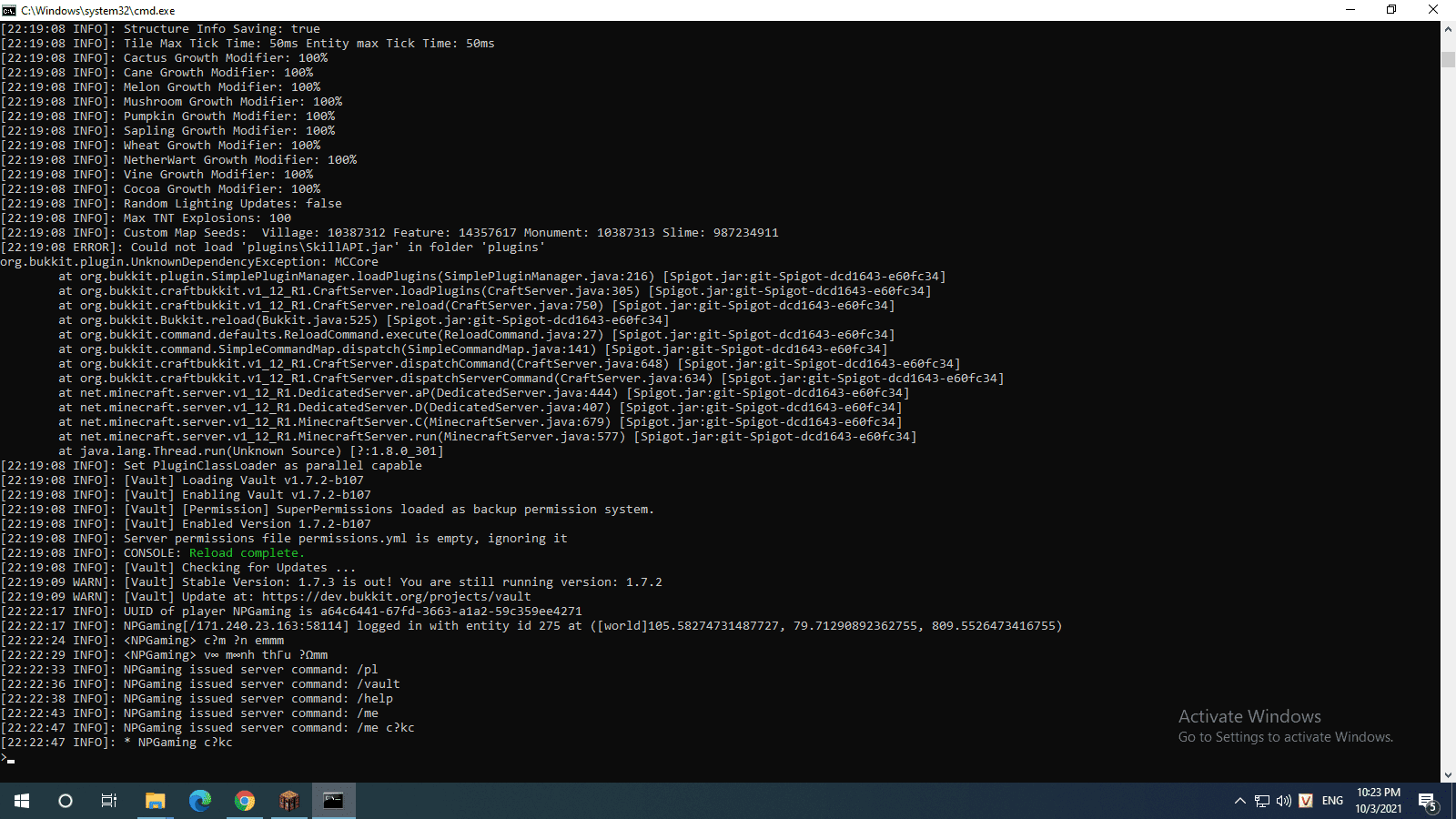The width and height of the screenshot is (1456, 819).
Task: Click the 'Structure Info Saving: true' line
Action: [x=160, y=29]
